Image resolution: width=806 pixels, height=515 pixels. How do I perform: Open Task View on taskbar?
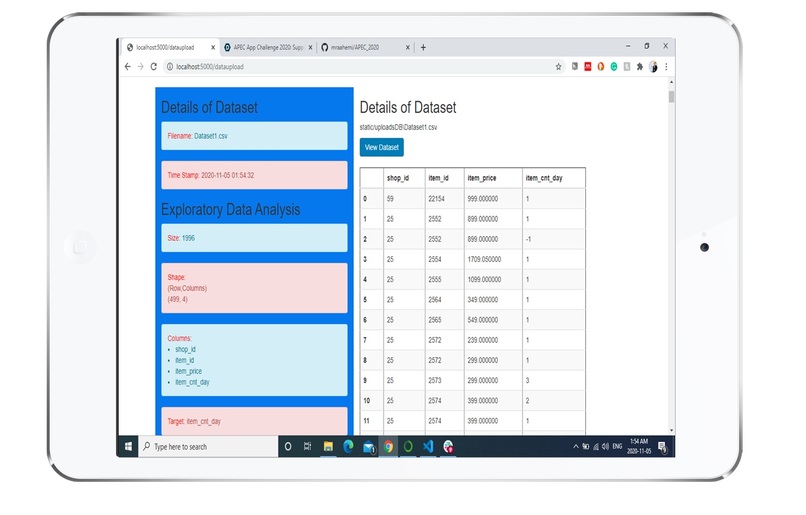tap(307, 446)
